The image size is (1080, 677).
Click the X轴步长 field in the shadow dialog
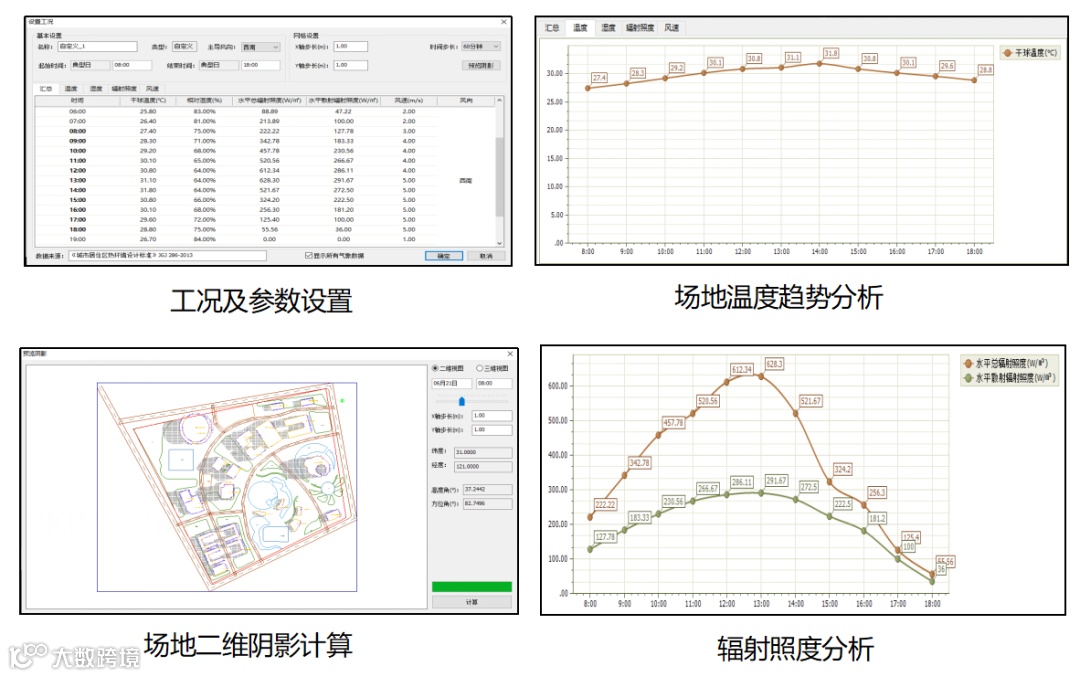pos(492,415)
